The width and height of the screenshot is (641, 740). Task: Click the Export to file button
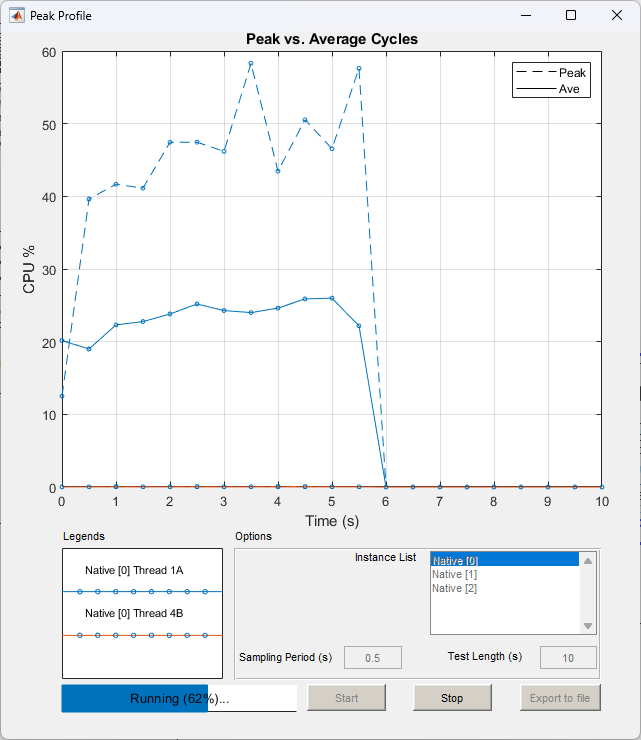(x=560, y=698)
